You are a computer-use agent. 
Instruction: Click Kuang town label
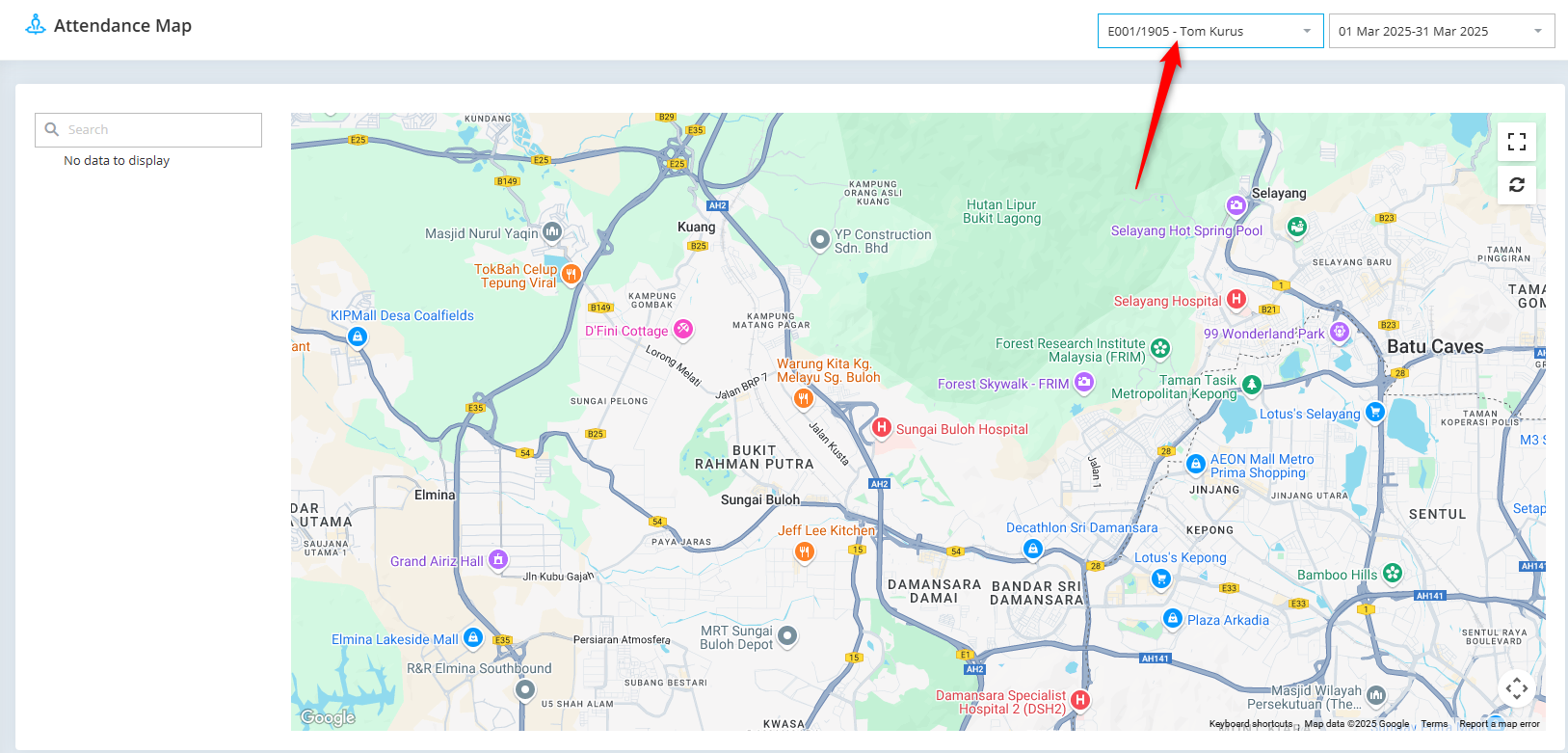696,228
